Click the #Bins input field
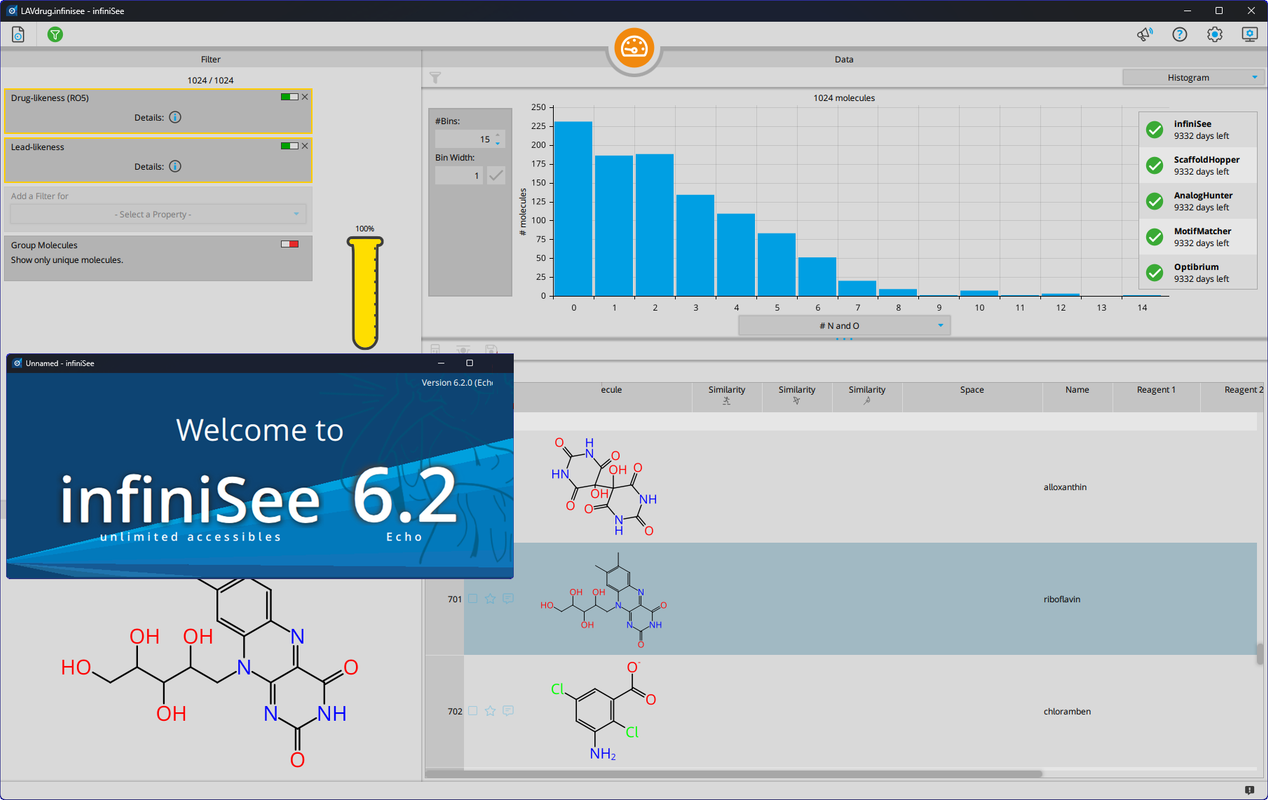The image size is (1268, 800). (464, 139)
